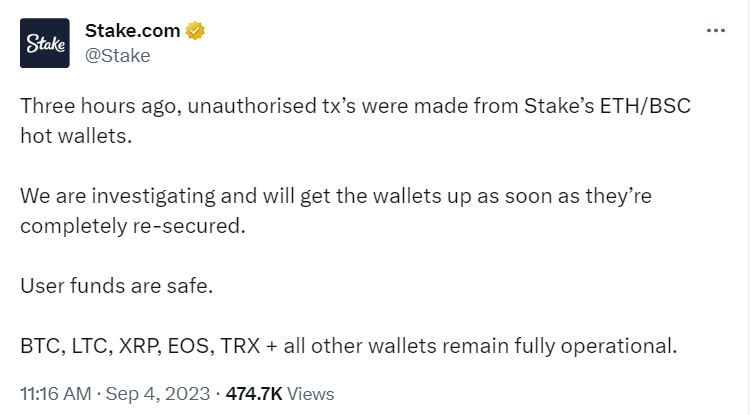Open the Stake.com display name link
750x415 pixels.
click(x=132, y=31)
